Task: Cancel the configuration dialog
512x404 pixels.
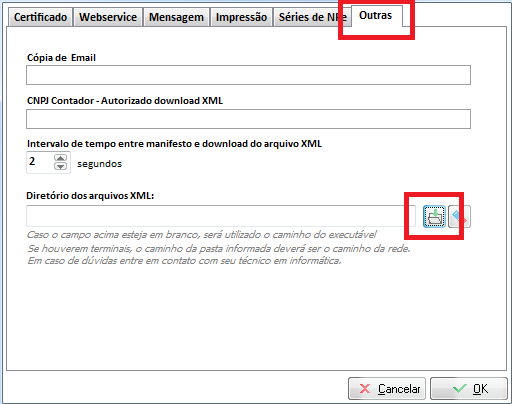Action: pos(387,389)
